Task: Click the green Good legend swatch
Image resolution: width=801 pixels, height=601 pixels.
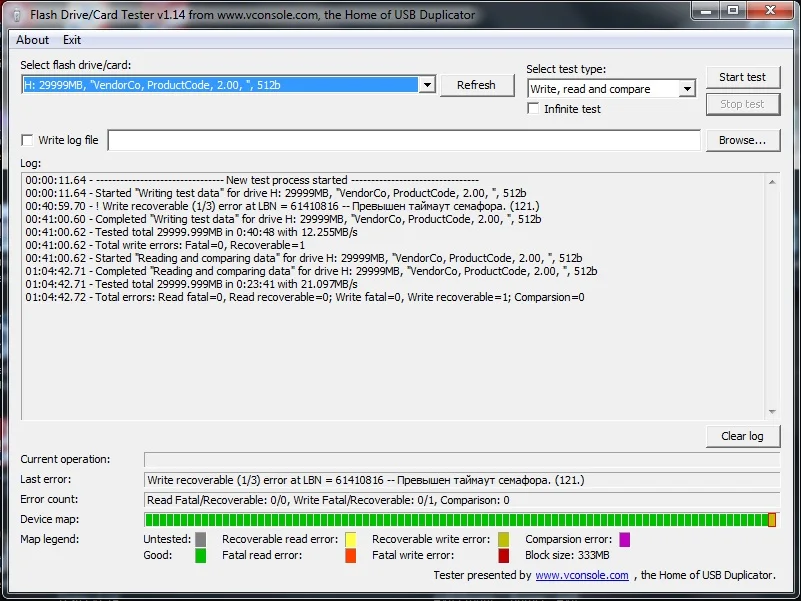Action: tap(201, 556)
